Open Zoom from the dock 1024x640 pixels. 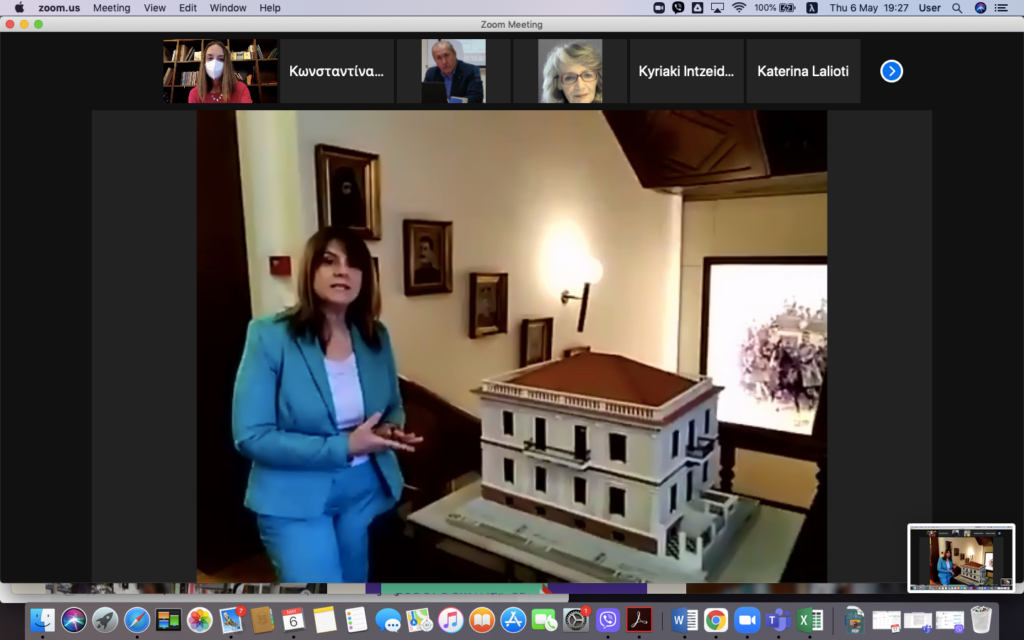click(747, 620)
